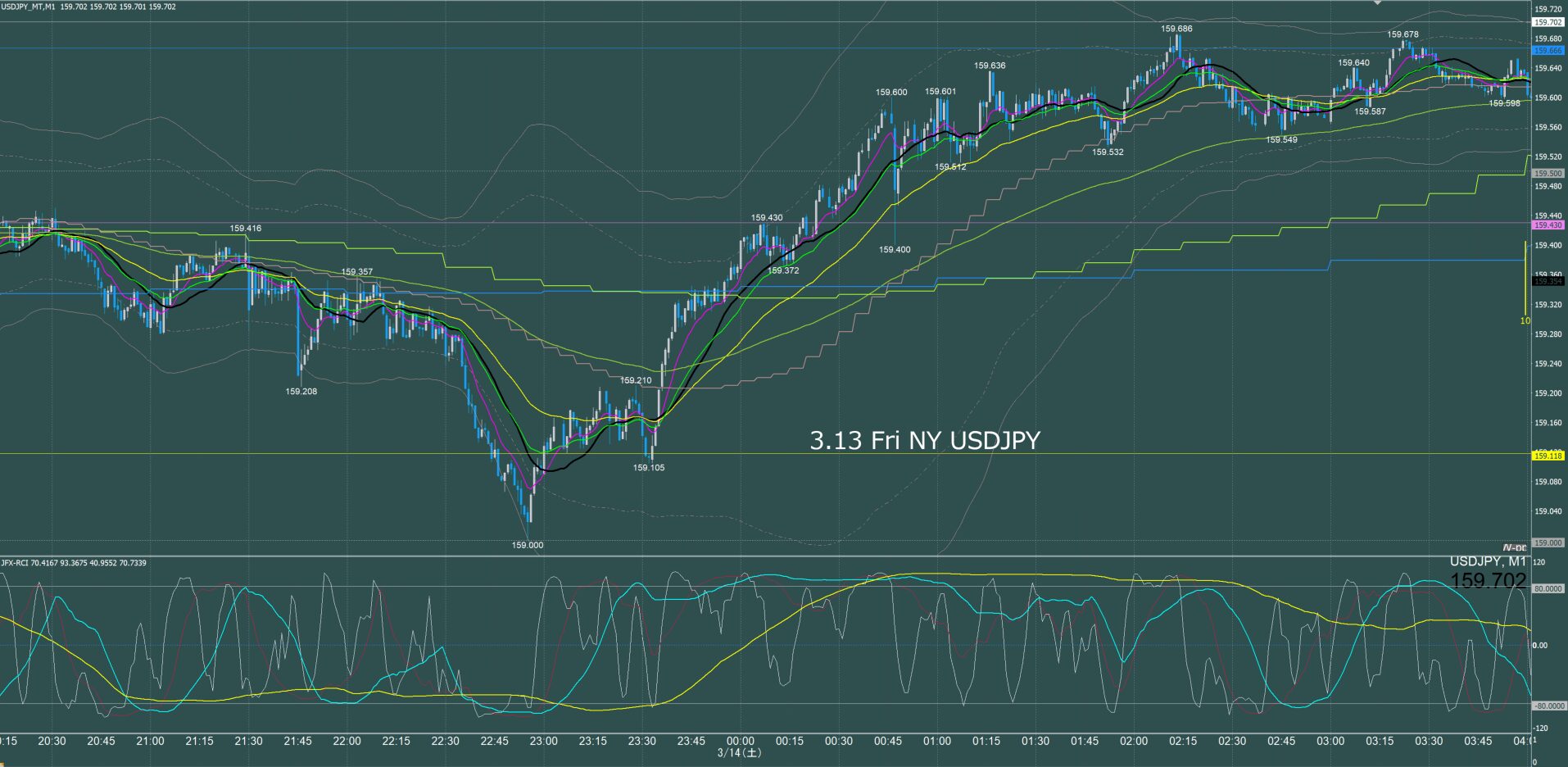Click the 80.0000 level tag in RCI panel
The height and width of the screenshot is (767, 1568).
1548,589
